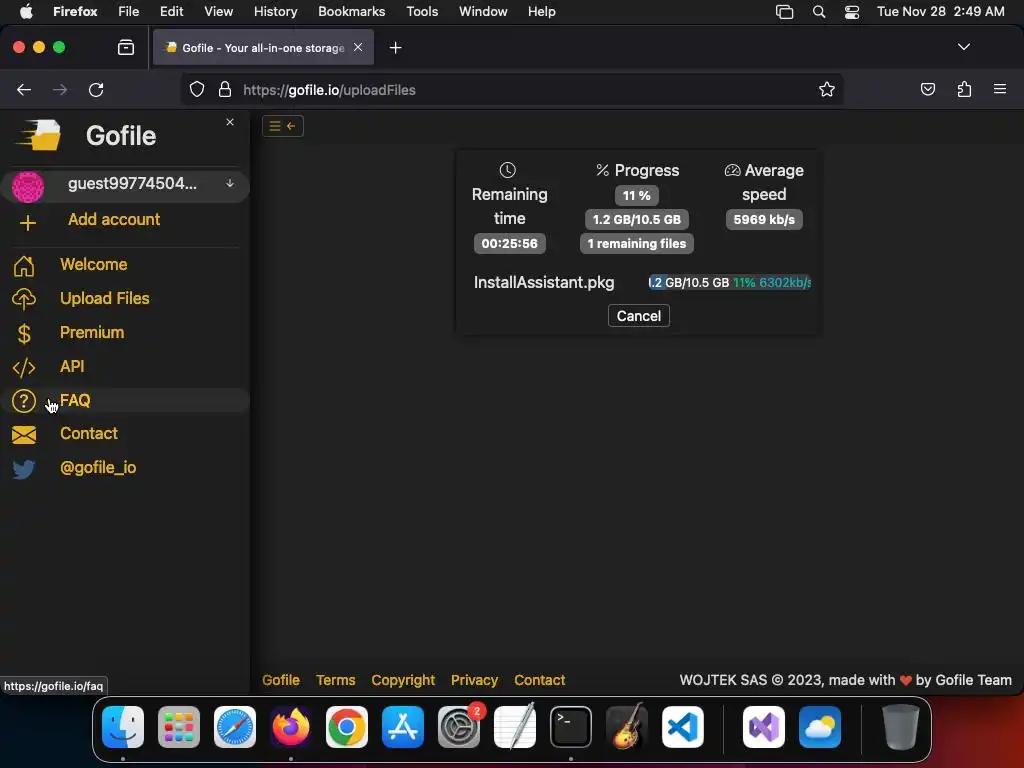Open the History menu
Viewport: 1024px width, 768px height.
[x=275, y=12]
